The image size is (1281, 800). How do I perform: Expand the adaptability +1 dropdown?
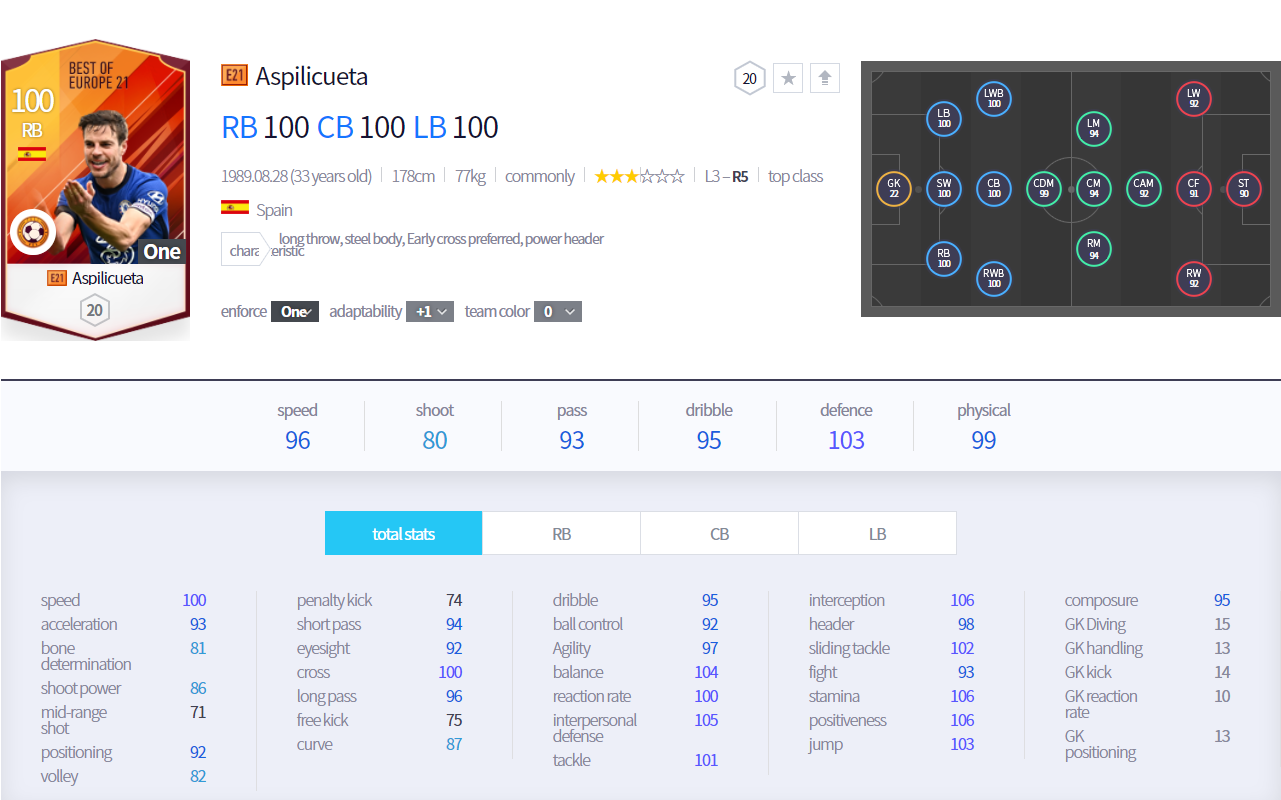coord(430,312)
